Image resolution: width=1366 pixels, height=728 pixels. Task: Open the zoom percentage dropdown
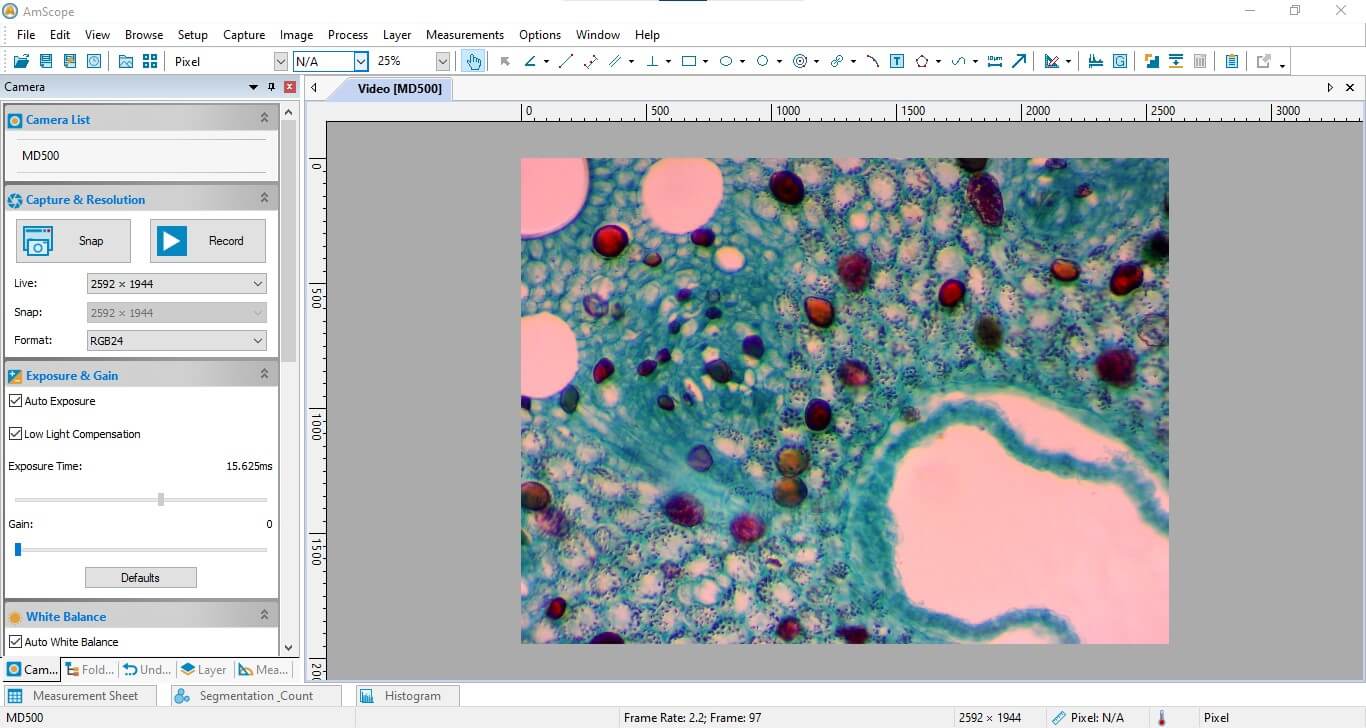[442, 61]
